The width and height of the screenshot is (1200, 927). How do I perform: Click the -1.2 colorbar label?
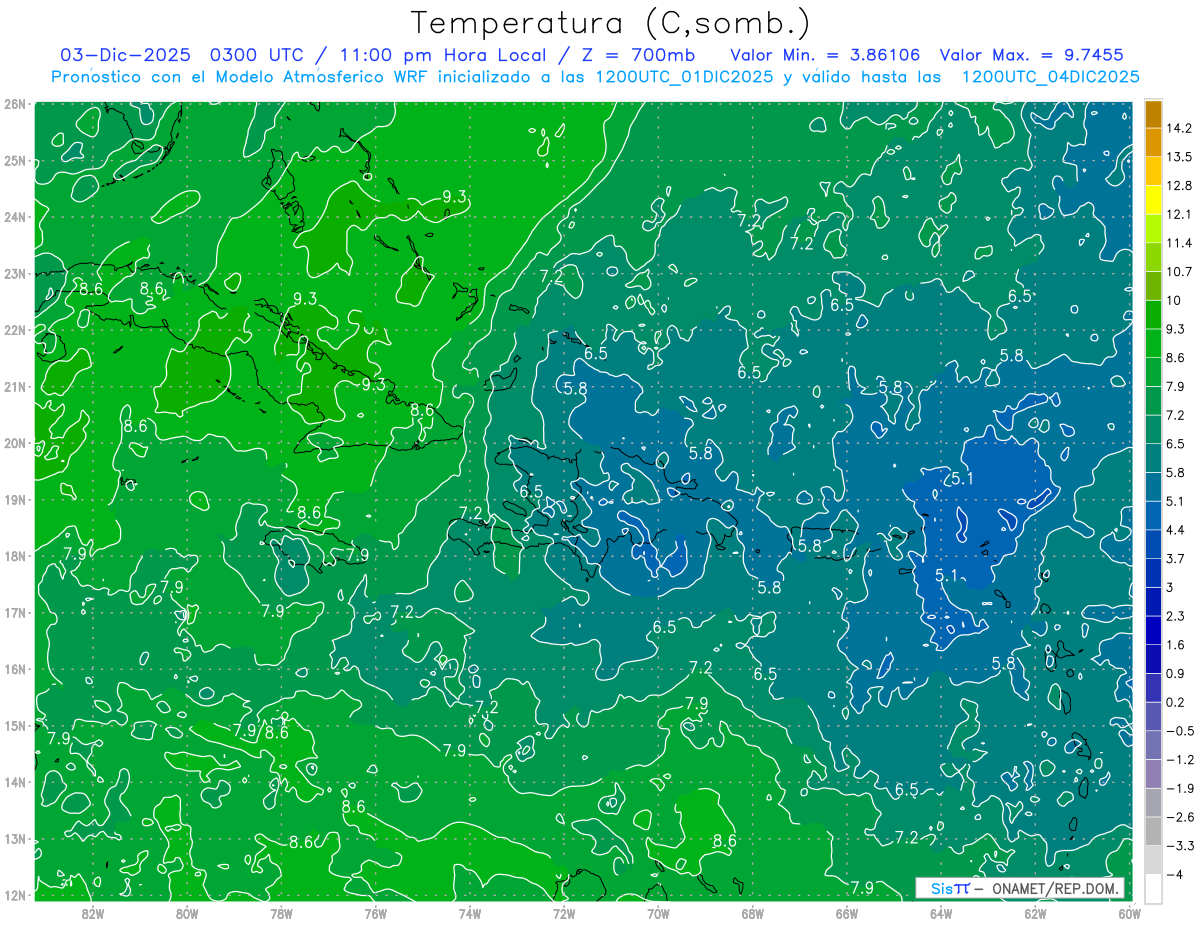tap(1179, 760)
